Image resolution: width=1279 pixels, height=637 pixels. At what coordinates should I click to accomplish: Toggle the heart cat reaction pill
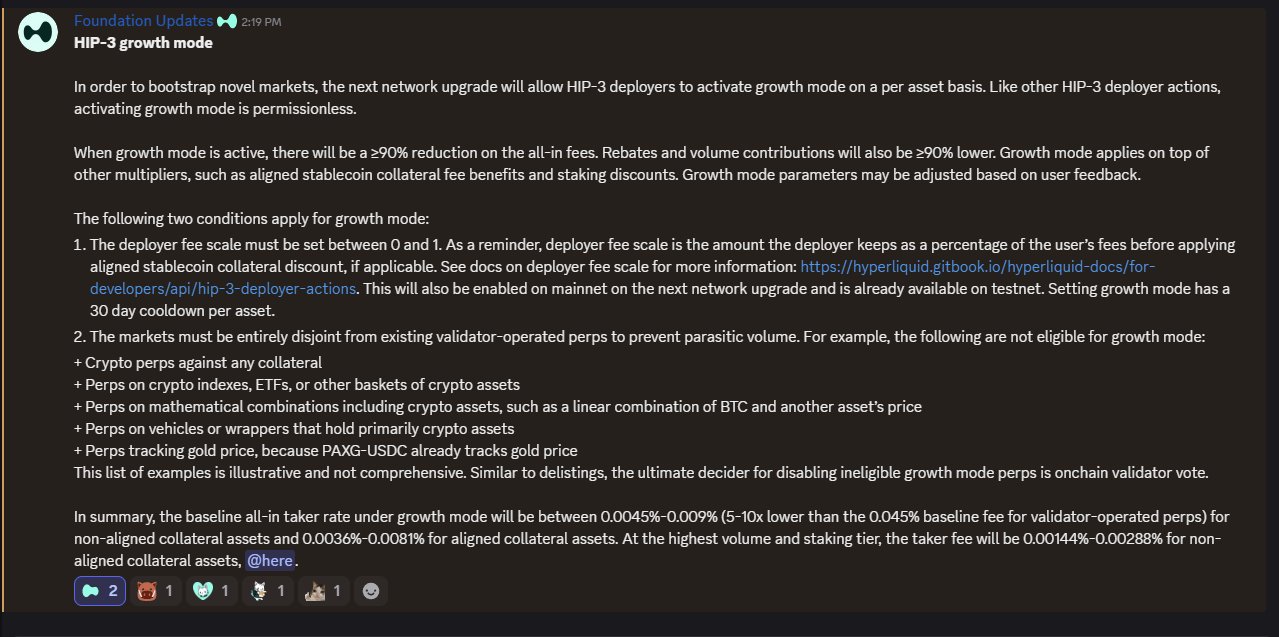tap(211, 590)
